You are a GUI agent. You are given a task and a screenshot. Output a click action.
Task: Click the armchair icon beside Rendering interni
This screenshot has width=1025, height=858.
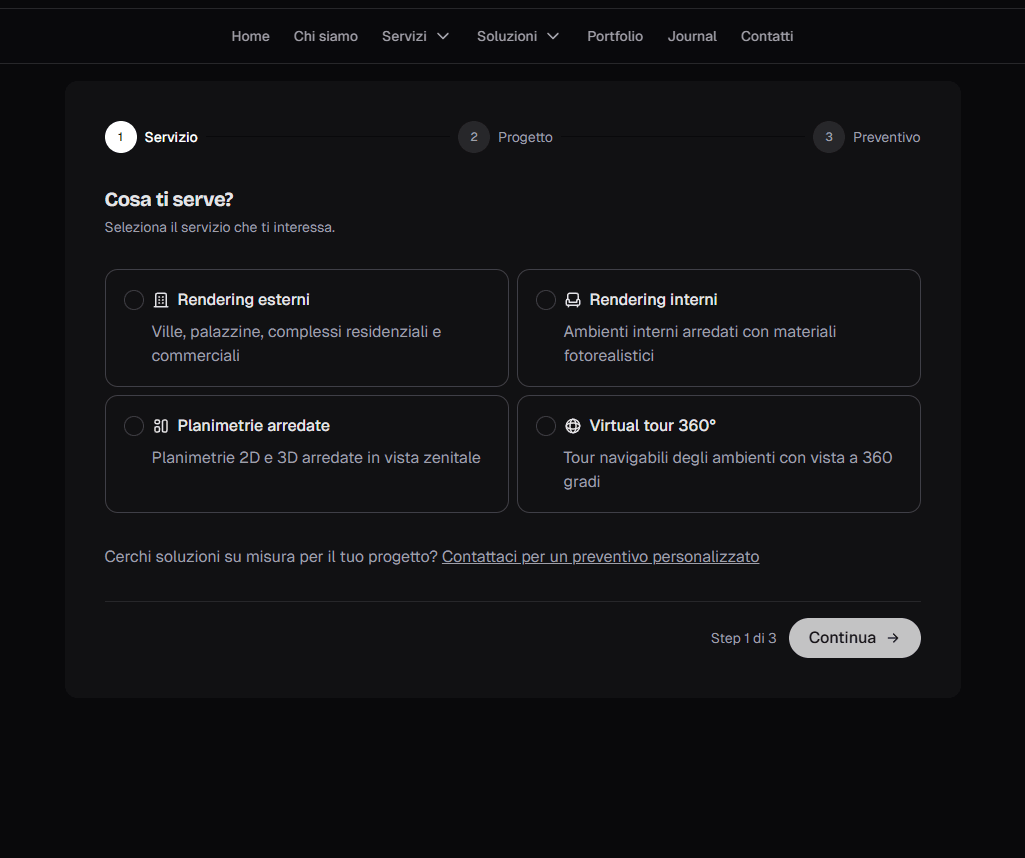[x=573, y=300]
